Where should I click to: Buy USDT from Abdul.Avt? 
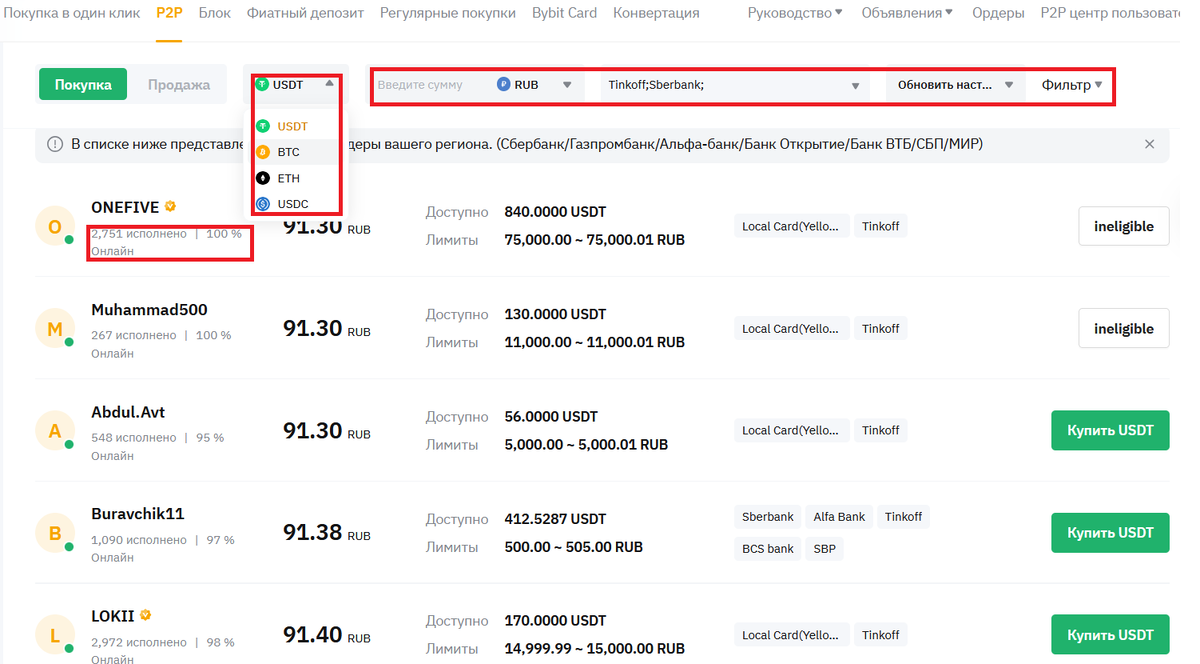1110,430
